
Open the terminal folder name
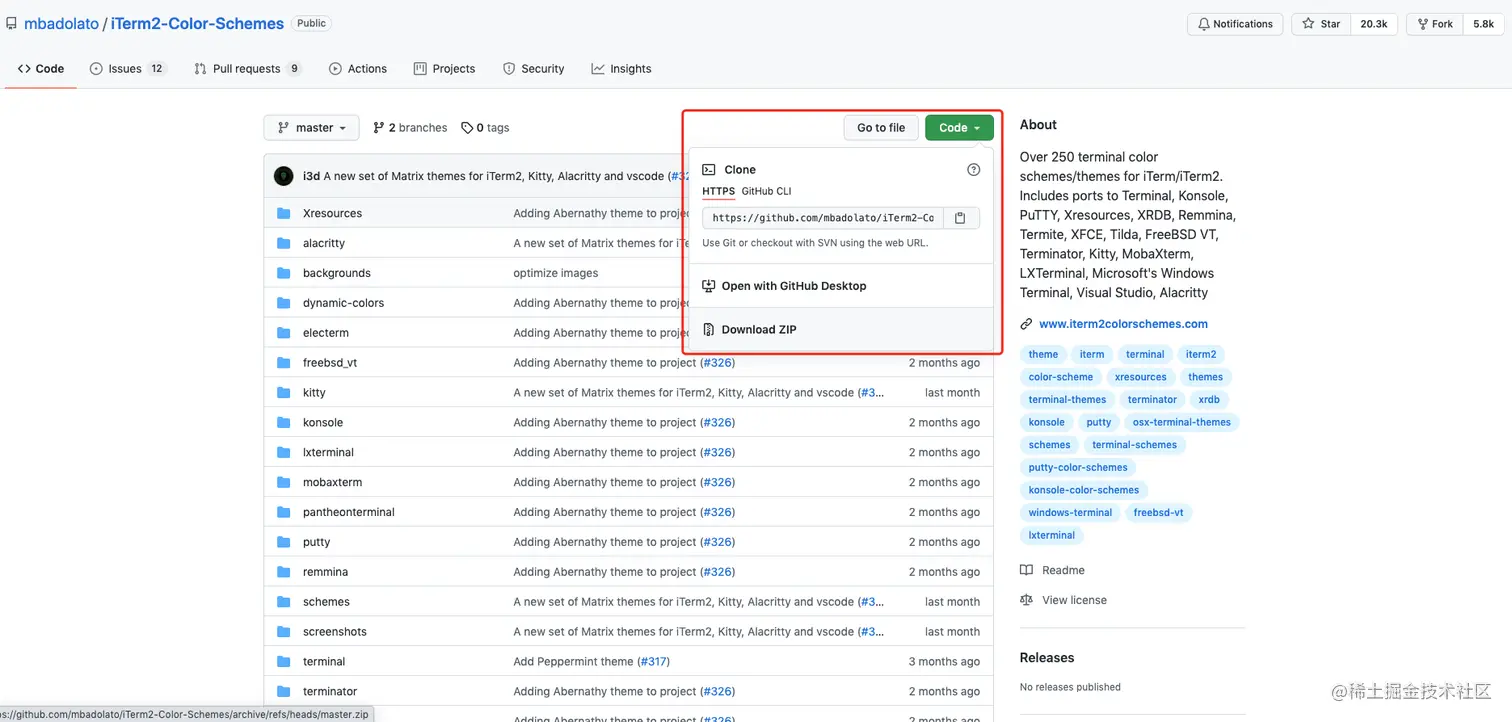(x=324, y=662)
